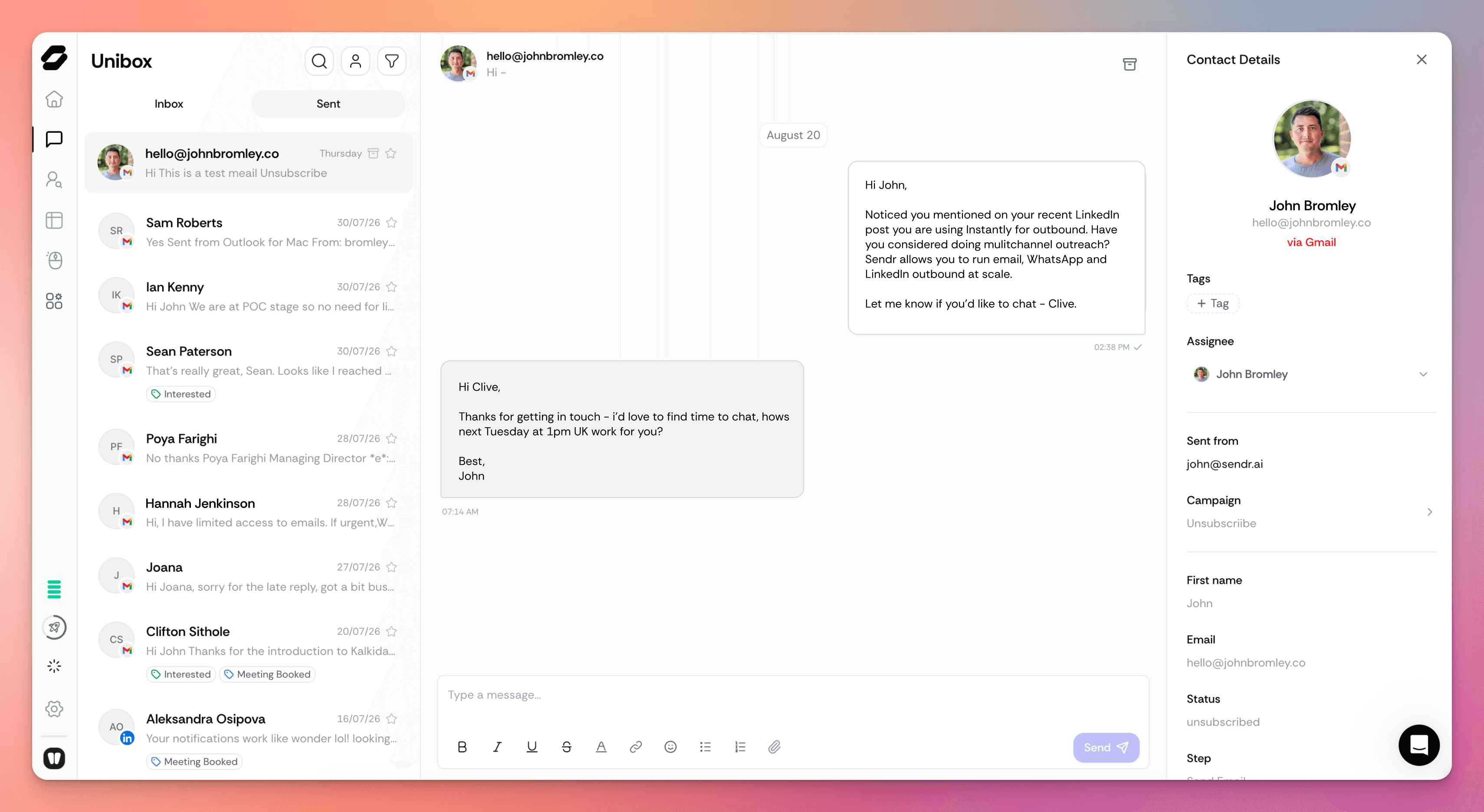Click the hello@johnbromley.co email under John Bromley
The image size is (1484, 812).
point(1311,223)
